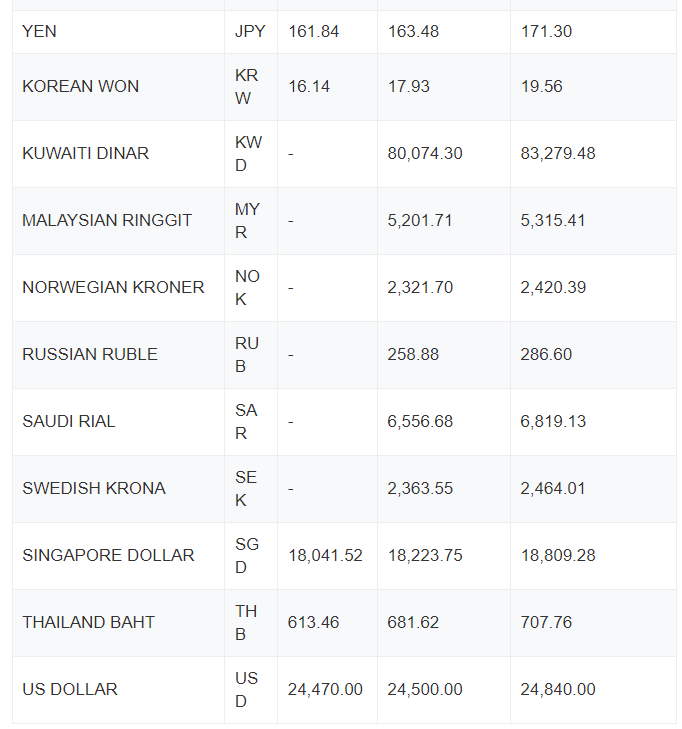The height and width of the screenshot is (729, 682).
Task: Select the SAUDI RIAL currency name
Action: [x=69, y=421]
